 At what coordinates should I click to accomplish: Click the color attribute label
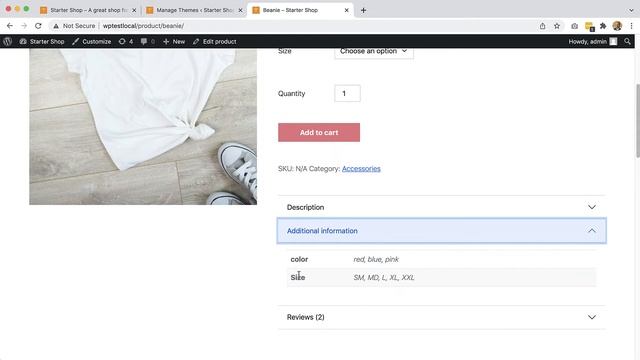pyautogui.click(x=299, y=259)
